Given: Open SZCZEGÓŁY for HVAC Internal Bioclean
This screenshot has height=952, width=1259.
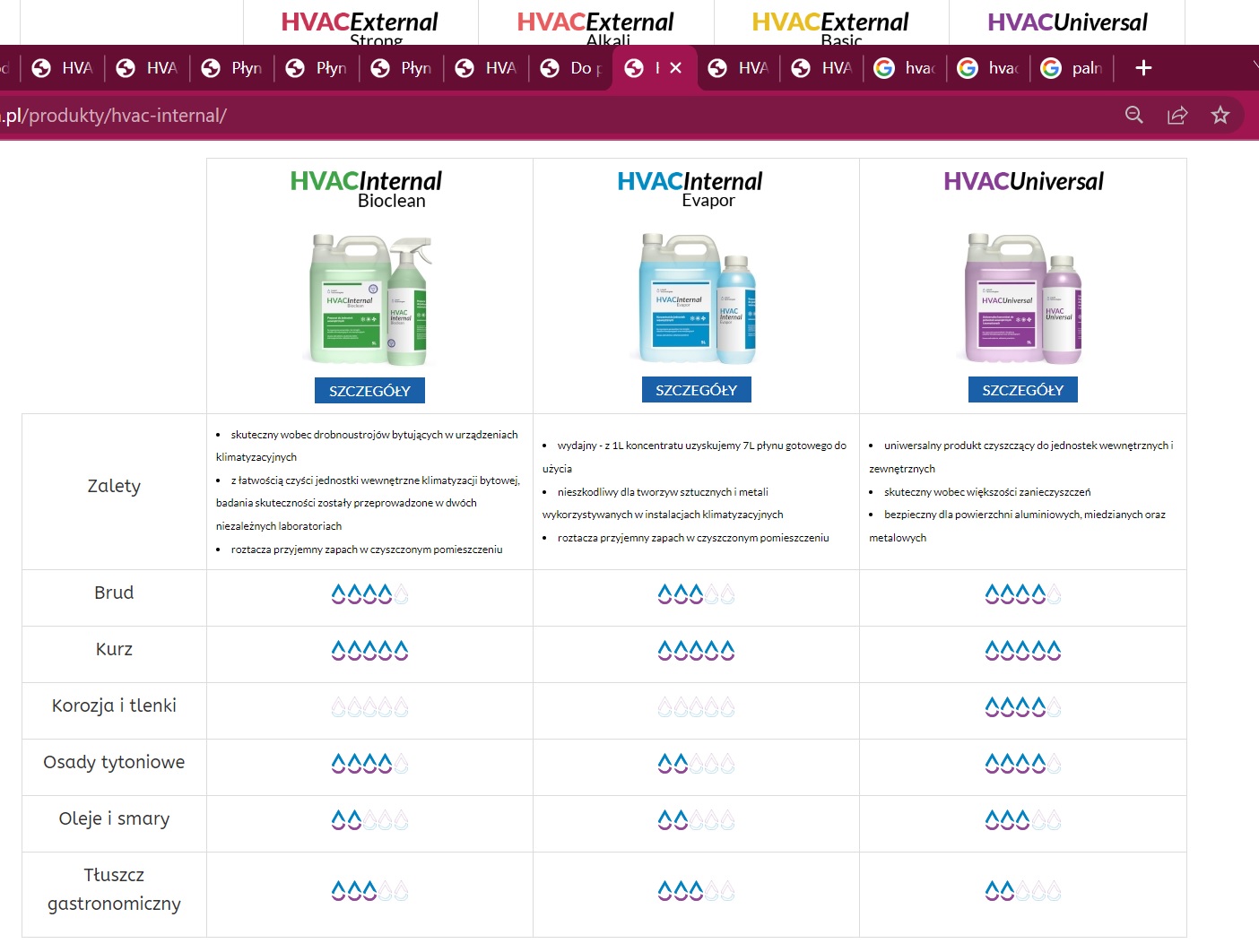Looking at the screenshot, I should (369, 391).
